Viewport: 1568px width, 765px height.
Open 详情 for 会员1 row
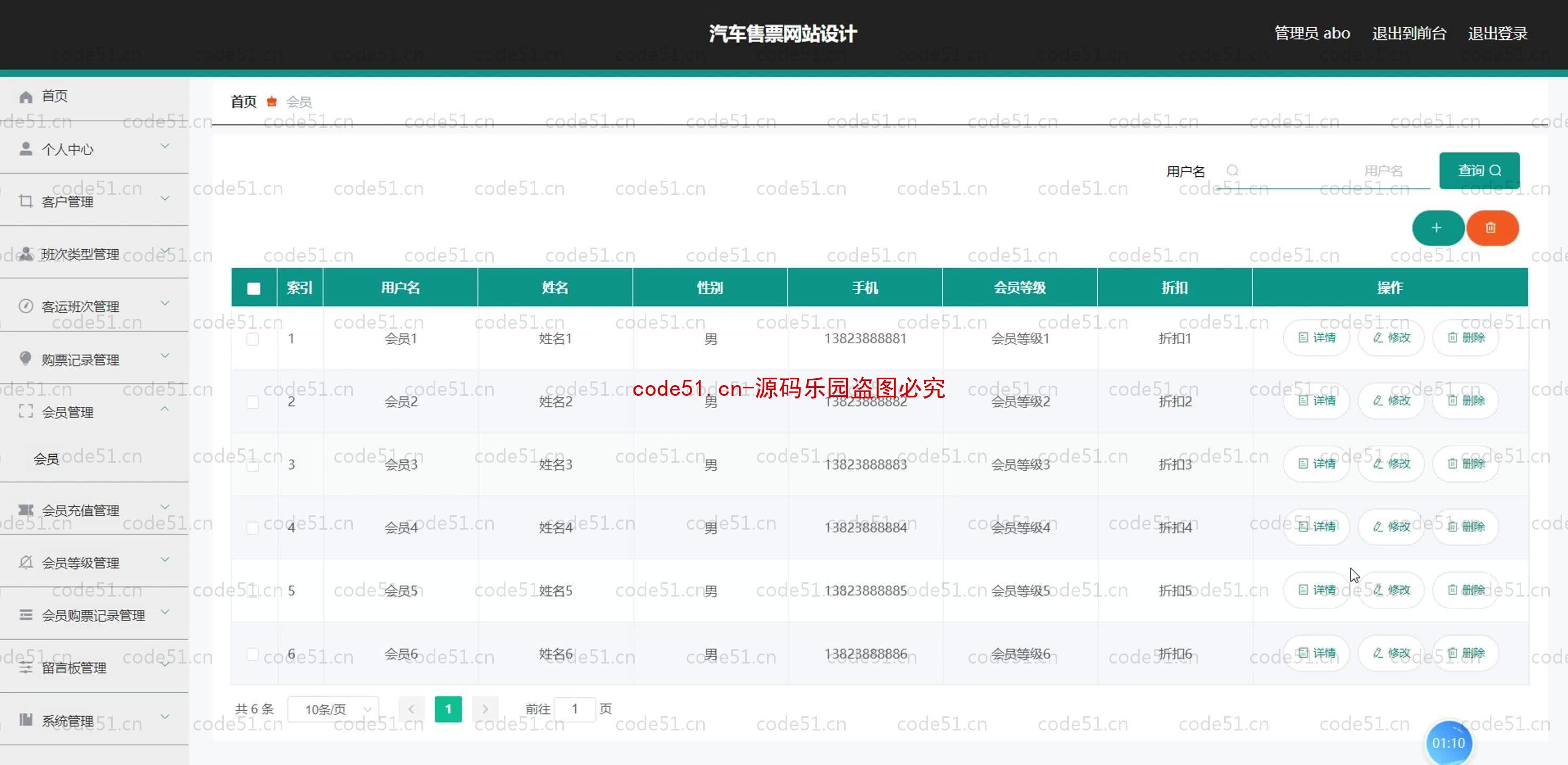tap(1317, 337)
